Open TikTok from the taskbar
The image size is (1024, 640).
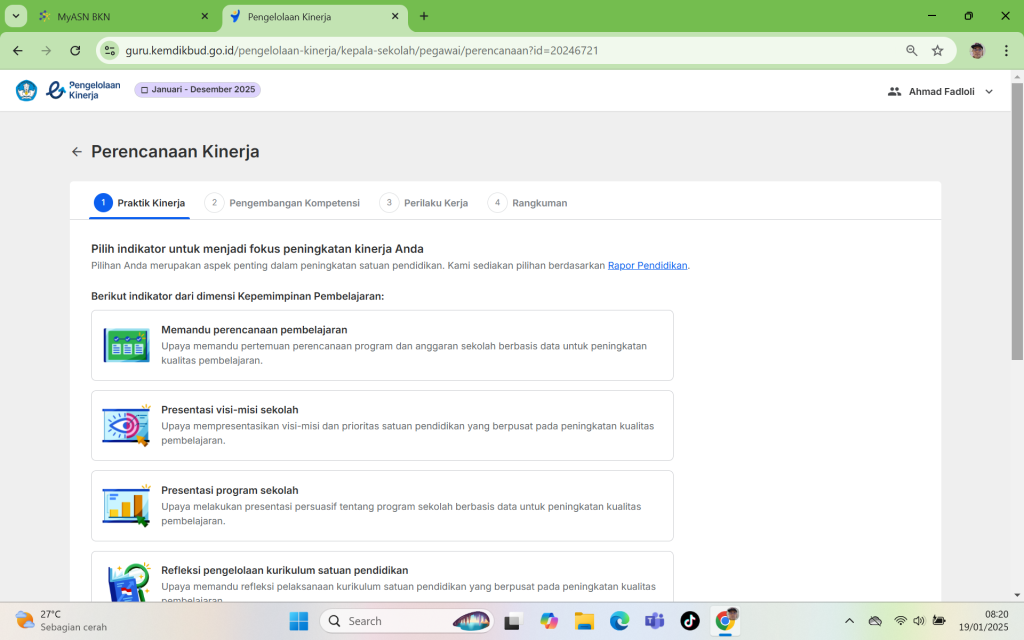pyautogui.click(x=690, y=621)
